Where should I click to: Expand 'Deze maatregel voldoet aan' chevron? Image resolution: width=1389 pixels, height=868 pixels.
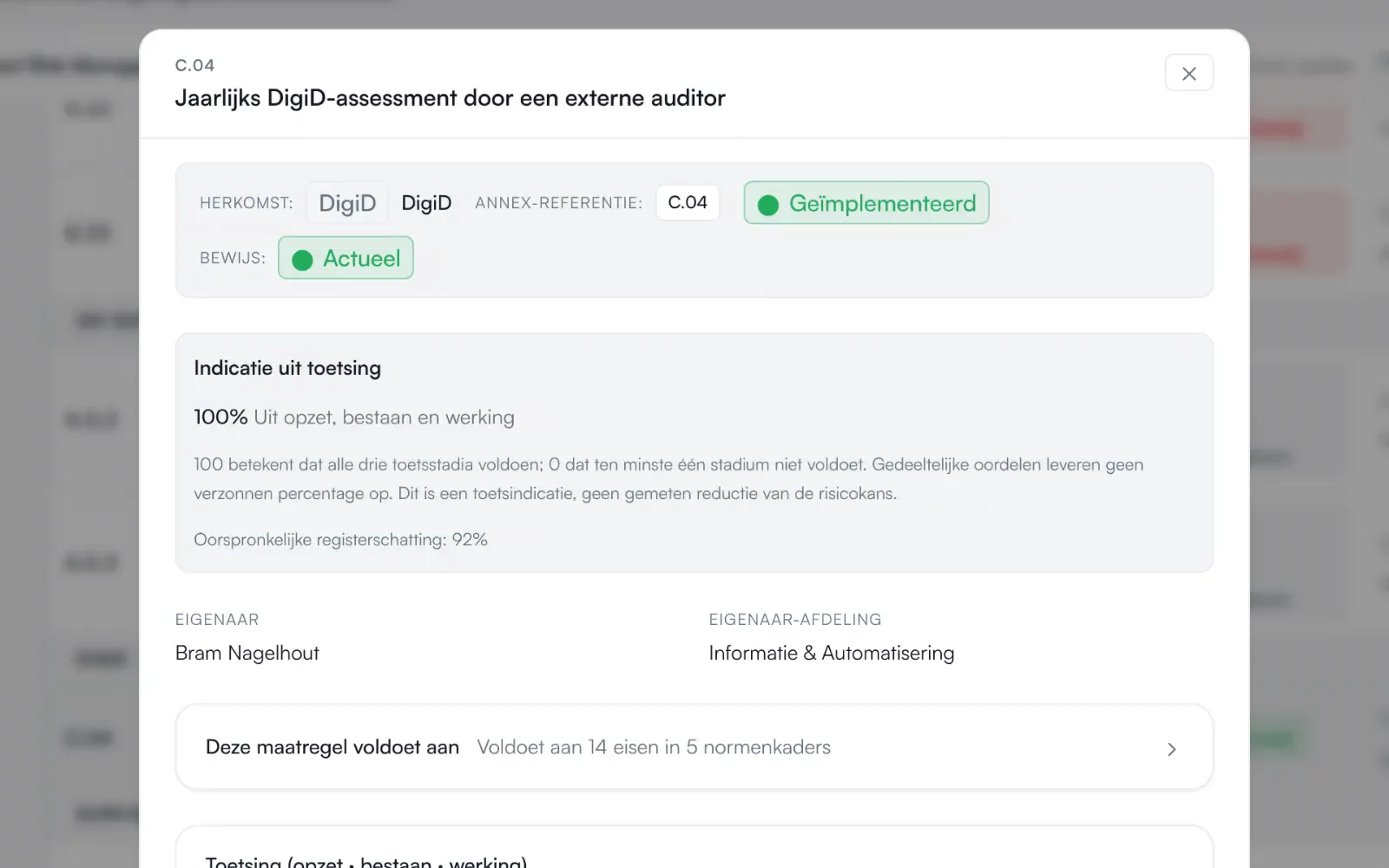pyautogui.click(x=1171, y=748)
